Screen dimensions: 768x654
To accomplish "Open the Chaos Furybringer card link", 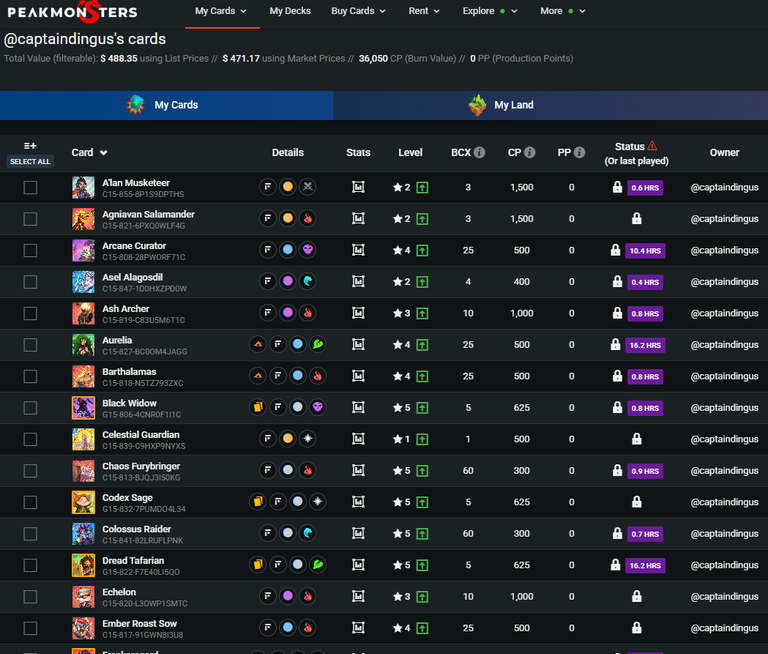I will pos(141,466).
